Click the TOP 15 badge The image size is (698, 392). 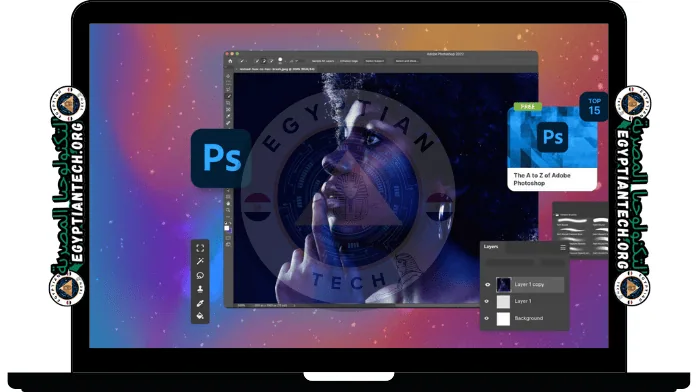(594, 107)
